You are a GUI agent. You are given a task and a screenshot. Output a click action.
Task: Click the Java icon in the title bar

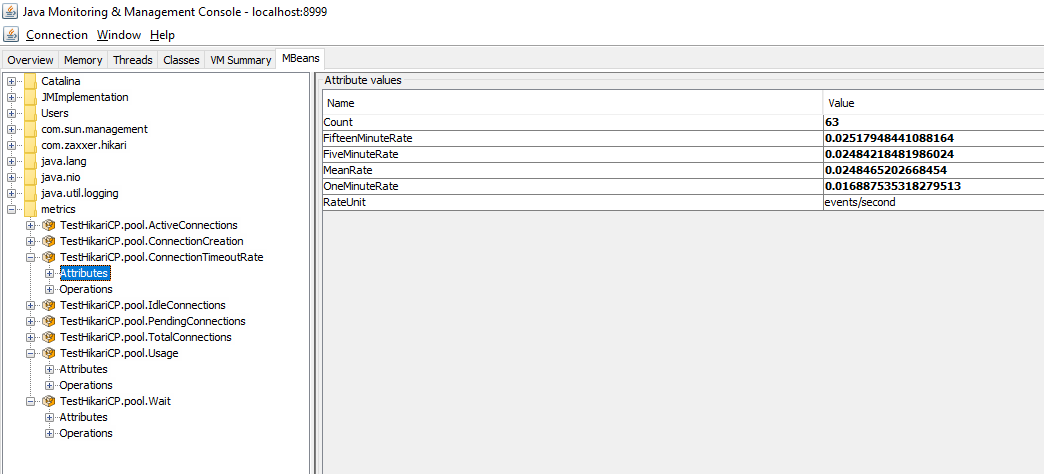11,11
